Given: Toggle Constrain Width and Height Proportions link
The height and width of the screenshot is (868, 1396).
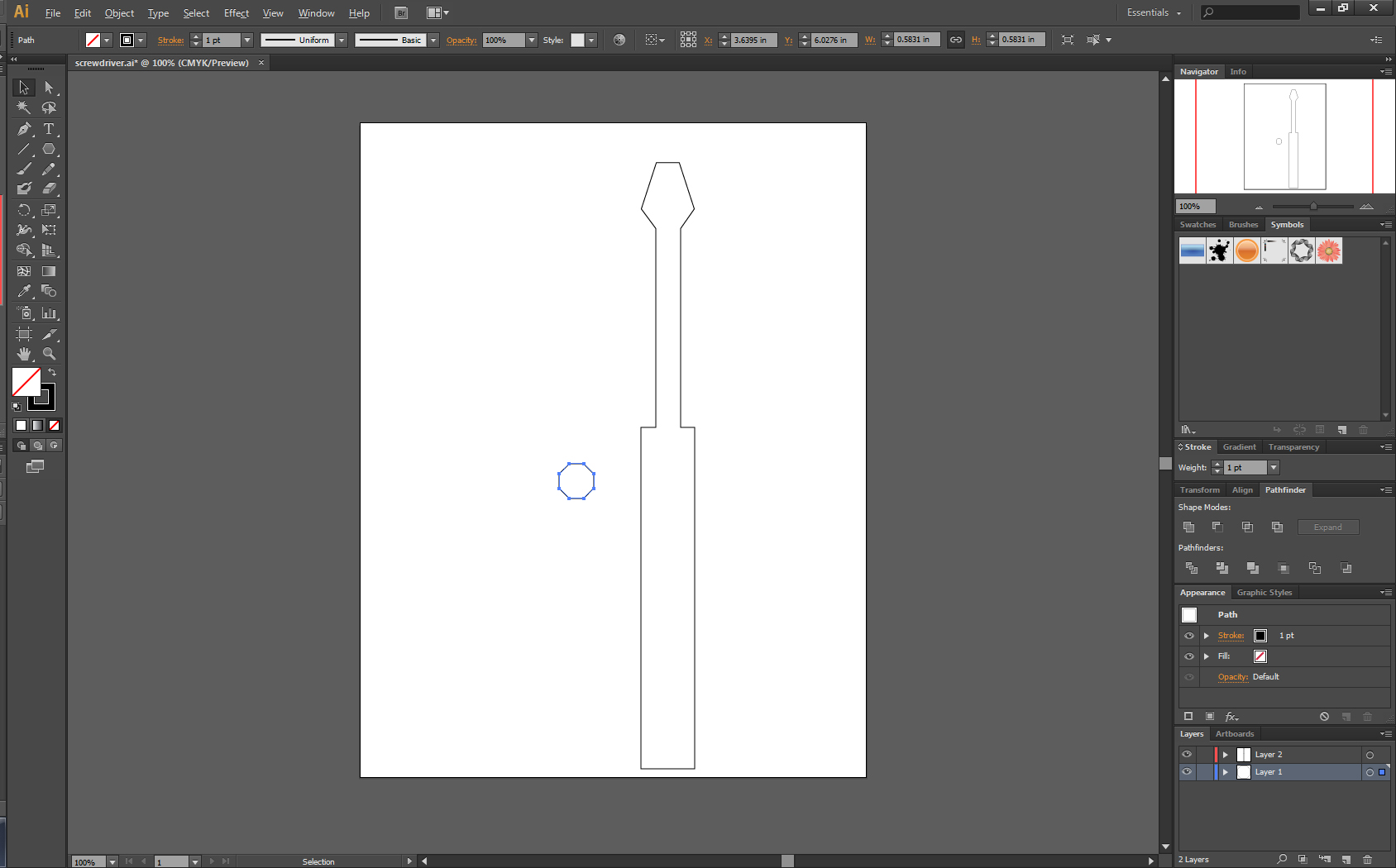Looking at the screenshot, I should (x=956, y=40).
